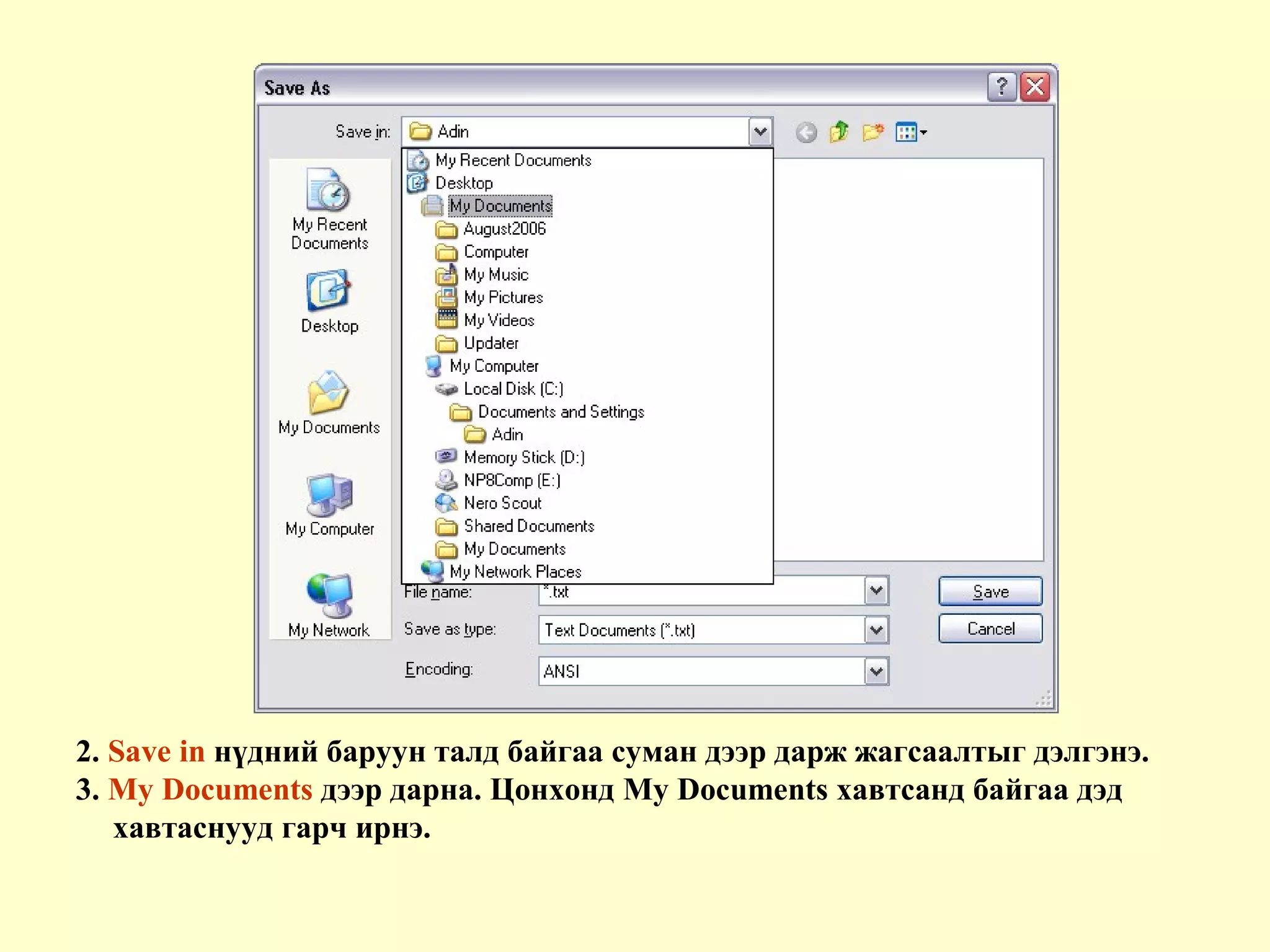Pick My Documents under My Computer
This screenshot has height=952, width=1270.
(500, 549)
